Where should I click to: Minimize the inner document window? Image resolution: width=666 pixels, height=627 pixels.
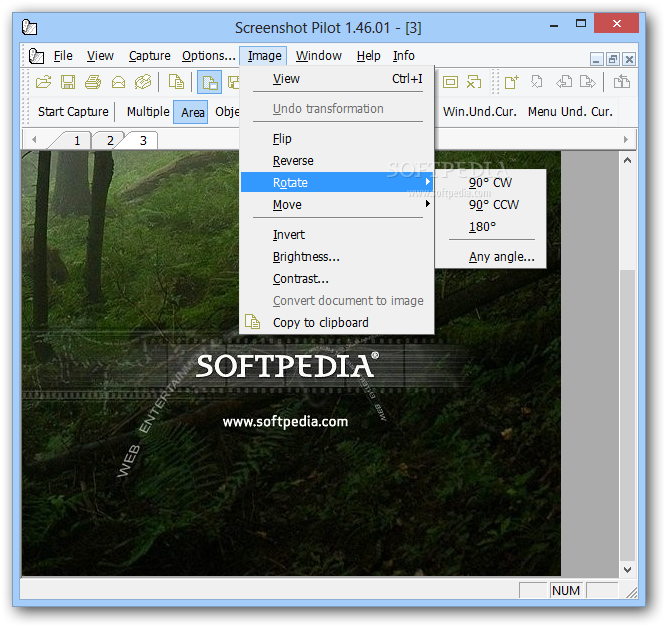click(x=596, y=59)
